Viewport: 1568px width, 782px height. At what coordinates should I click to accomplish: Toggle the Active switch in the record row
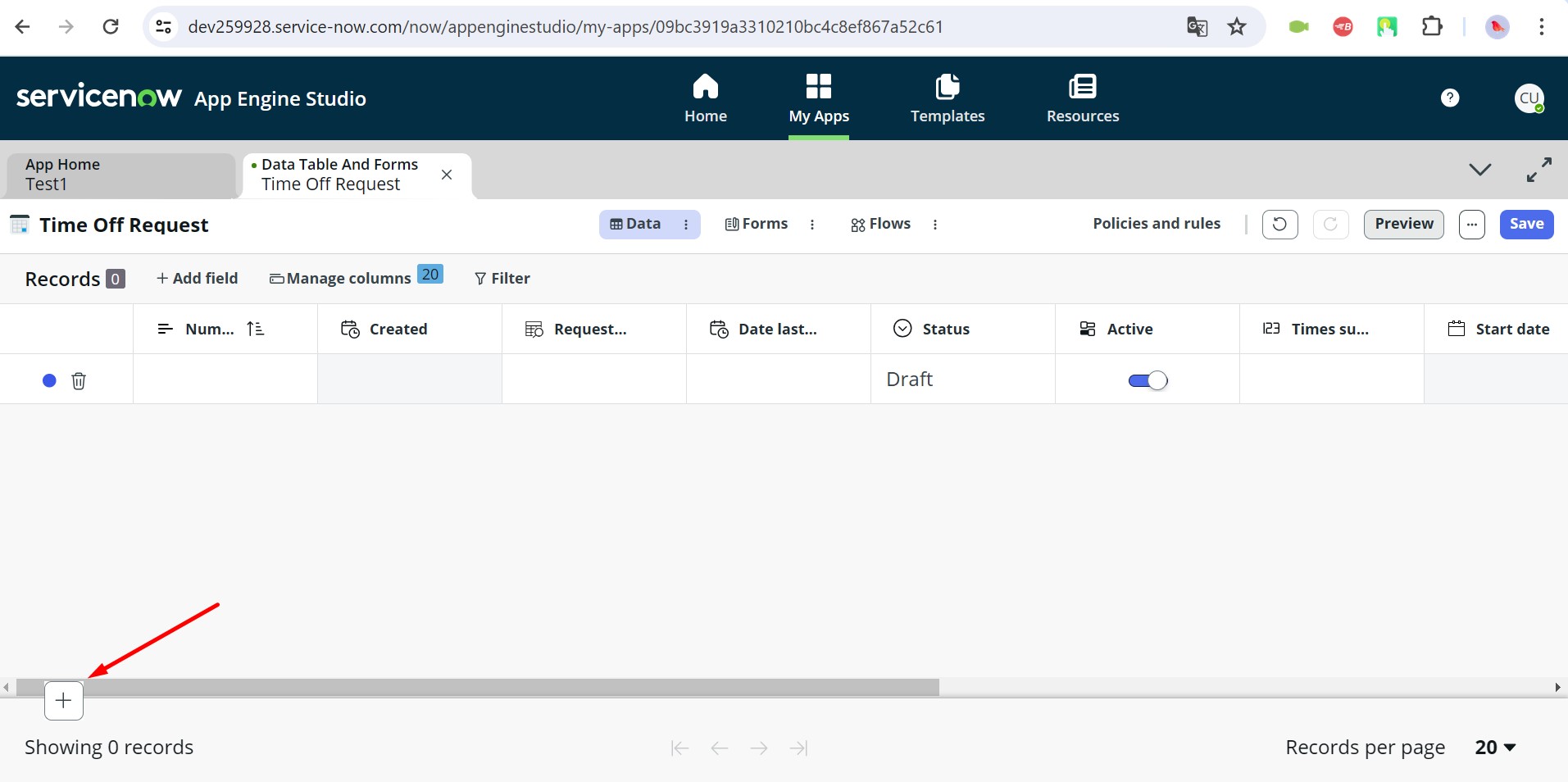[x=1148, y=380]
